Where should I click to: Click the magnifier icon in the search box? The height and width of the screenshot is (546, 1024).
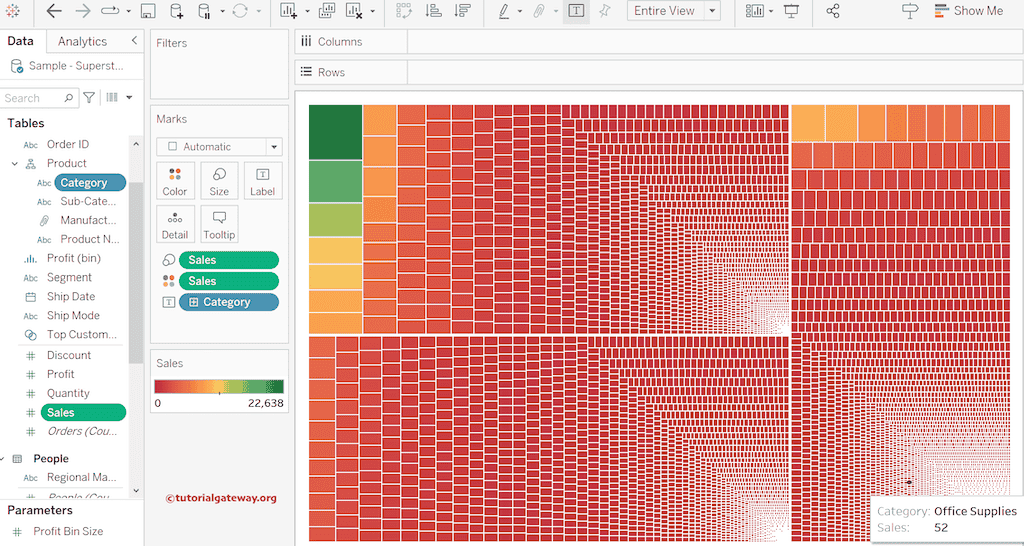69,98
